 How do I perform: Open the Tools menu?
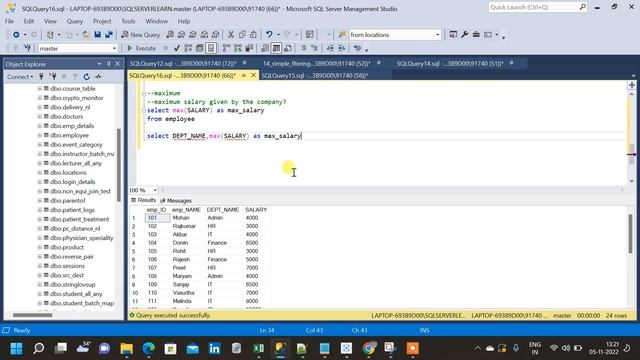tap(128, 21)
